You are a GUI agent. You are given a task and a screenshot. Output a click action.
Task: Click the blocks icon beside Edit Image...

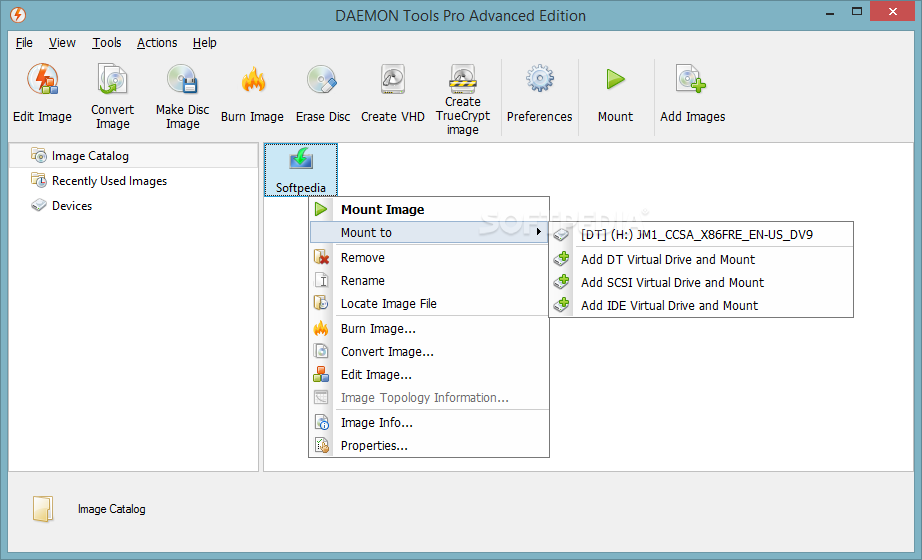321,374
